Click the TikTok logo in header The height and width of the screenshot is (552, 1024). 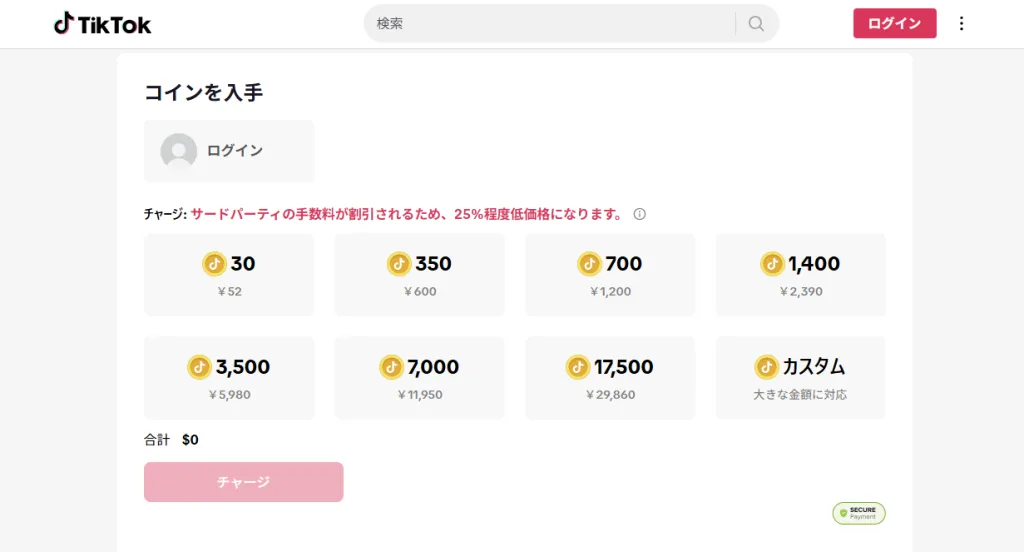click(x=102, y=24)
